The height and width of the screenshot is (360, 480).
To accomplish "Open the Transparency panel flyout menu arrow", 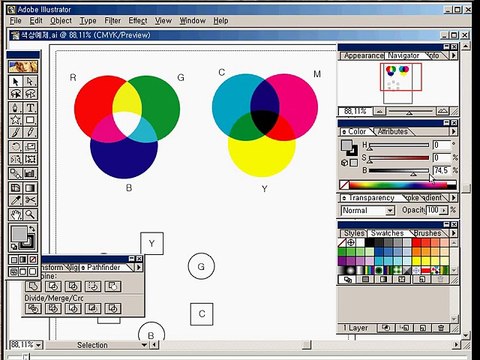I will click(454, 198).
